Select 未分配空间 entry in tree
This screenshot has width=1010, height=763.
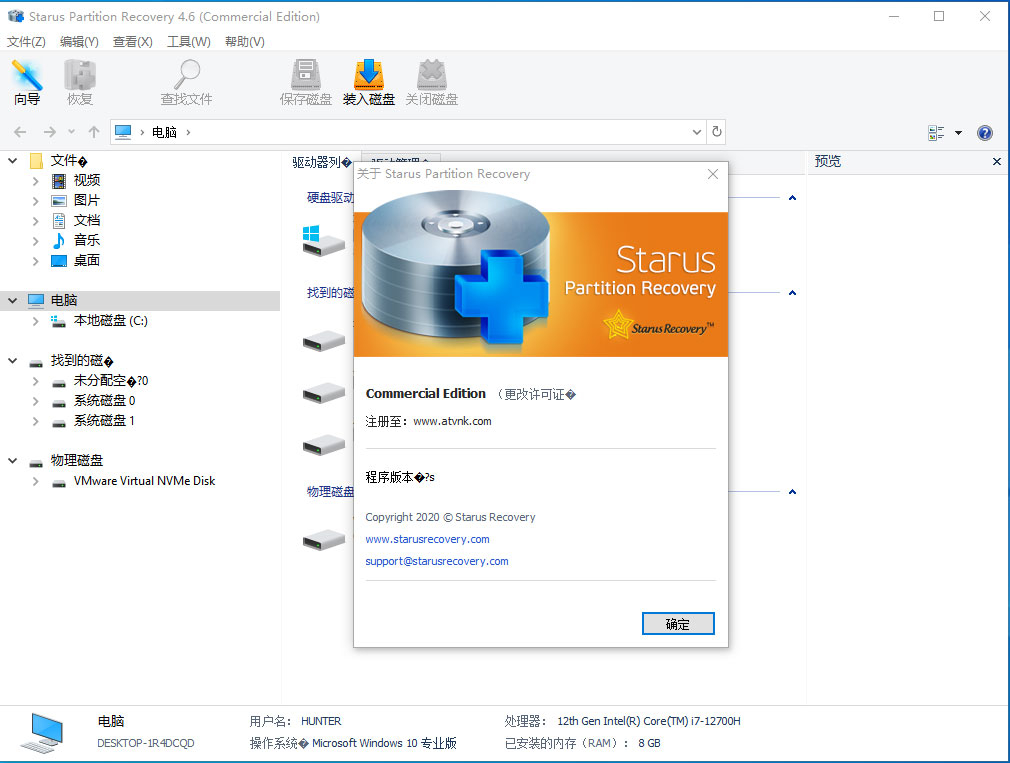[110, 381]
